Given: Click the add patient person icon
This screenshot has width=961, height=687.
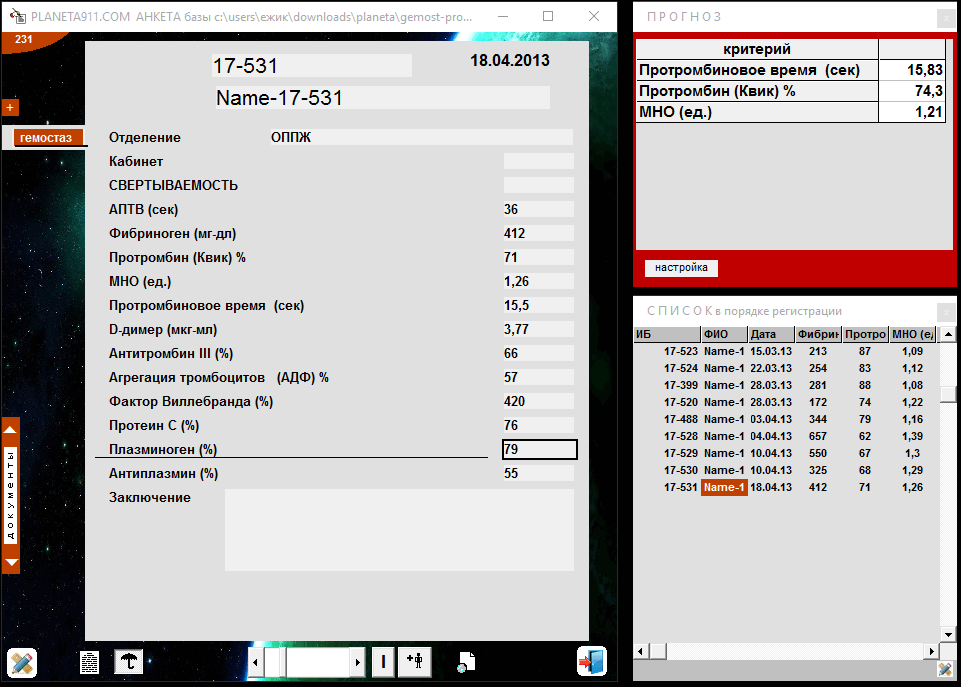Looking at the screenshot, I should click(x=415, y=662).
